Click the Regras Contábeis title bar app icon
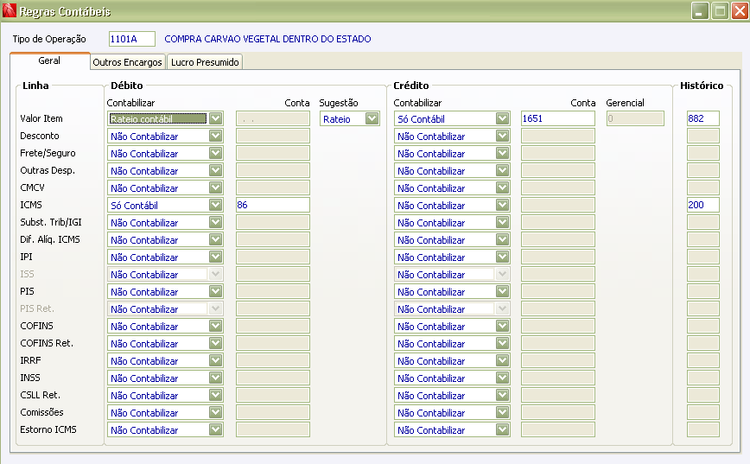 click(9, 10)
